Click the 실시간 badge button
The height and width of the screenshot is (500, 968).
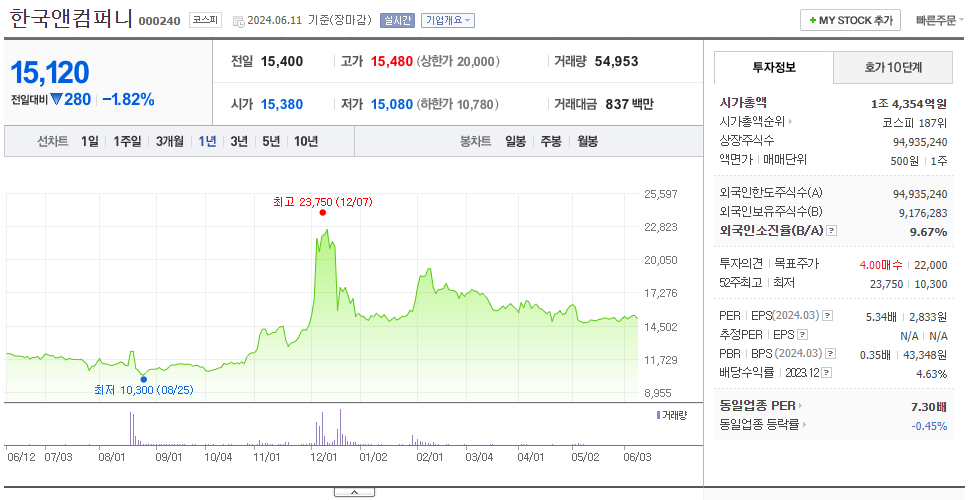[x=398, y=20]
